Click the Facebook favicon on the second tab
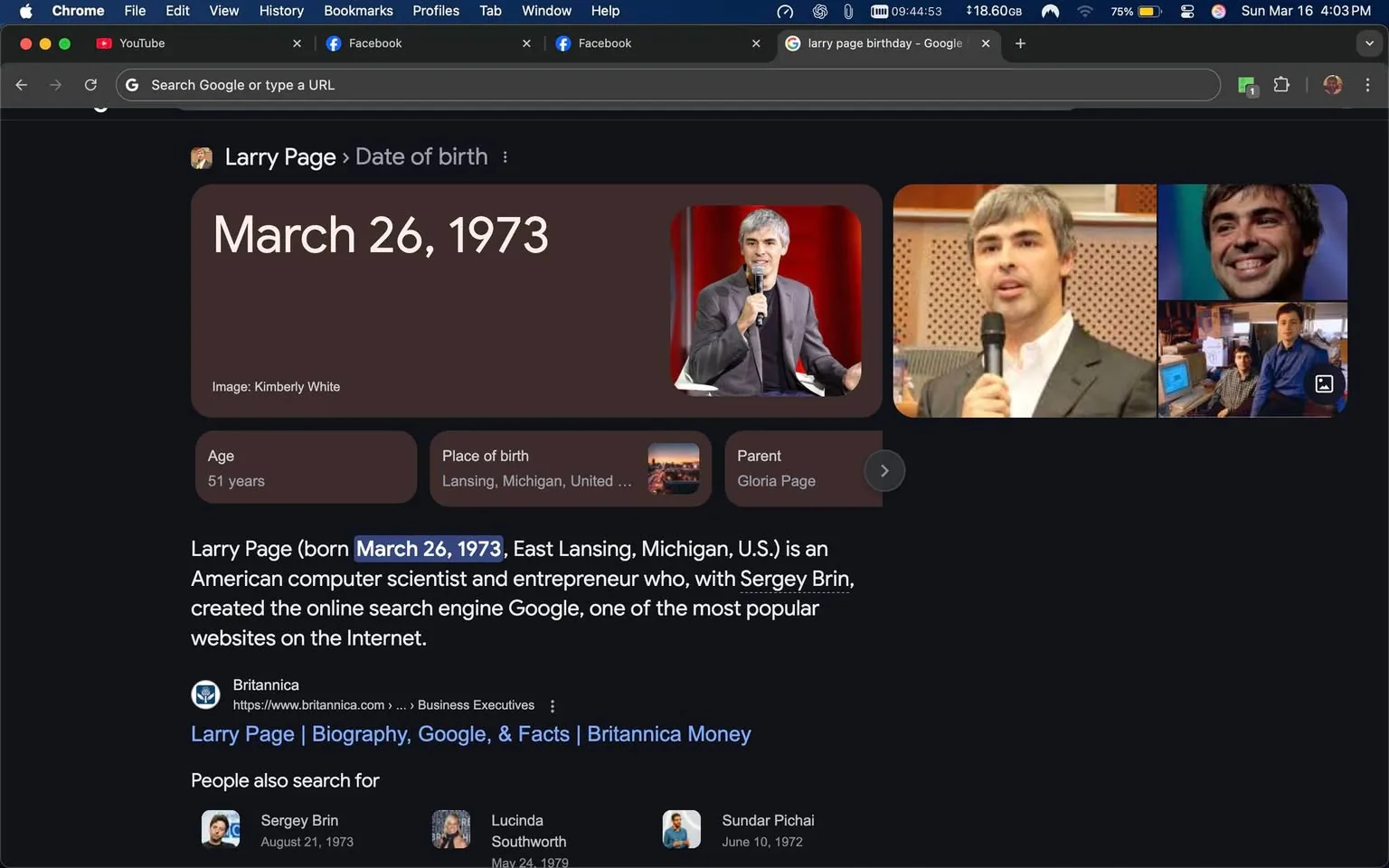Screen dimensions: 1389x868 click(x=563, y=42)
